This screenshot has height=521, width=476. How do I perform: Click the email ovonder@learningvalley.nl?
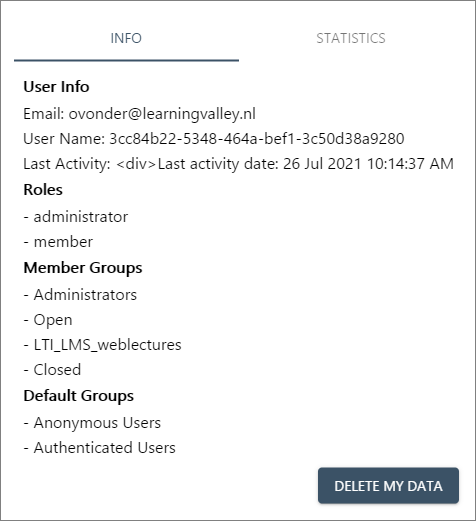pyautogui.click(x=162, y=114)
